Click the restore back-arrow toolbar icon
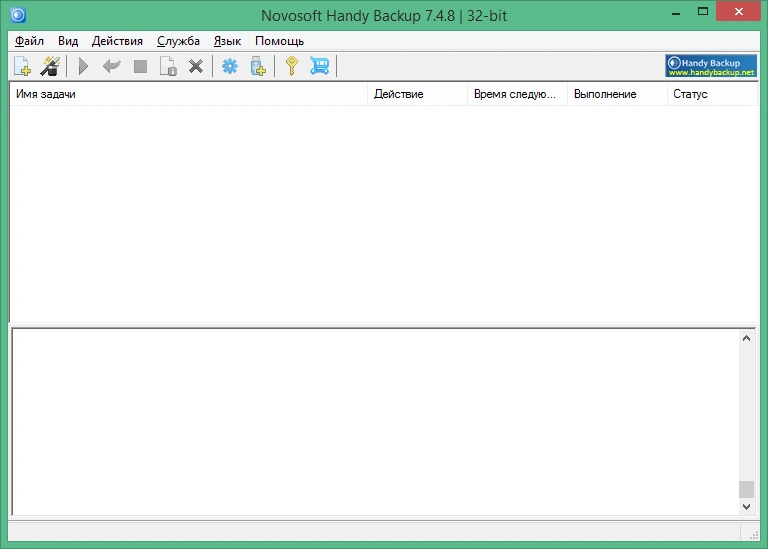The width and height of the screenshot is (768, 549). click(112, 66)
